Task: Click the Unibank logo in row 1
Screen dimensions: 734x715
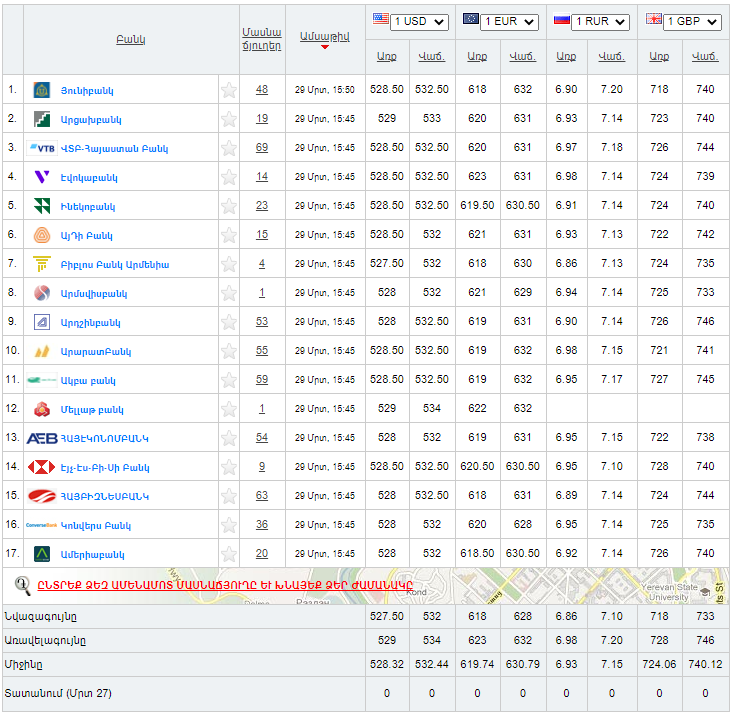Action: click(42, 90)
